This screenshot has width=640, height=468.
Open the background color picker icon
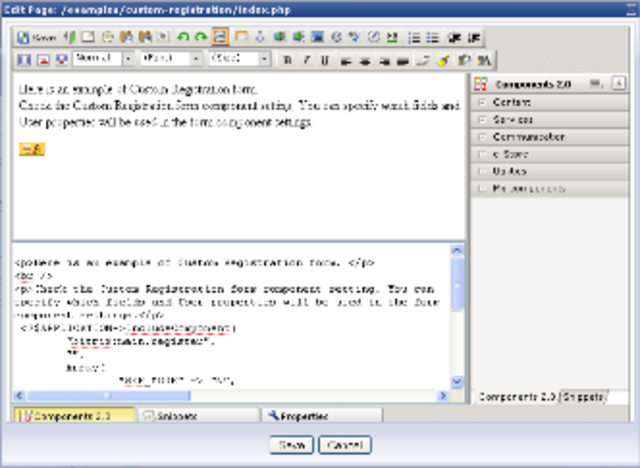(464, 60)
